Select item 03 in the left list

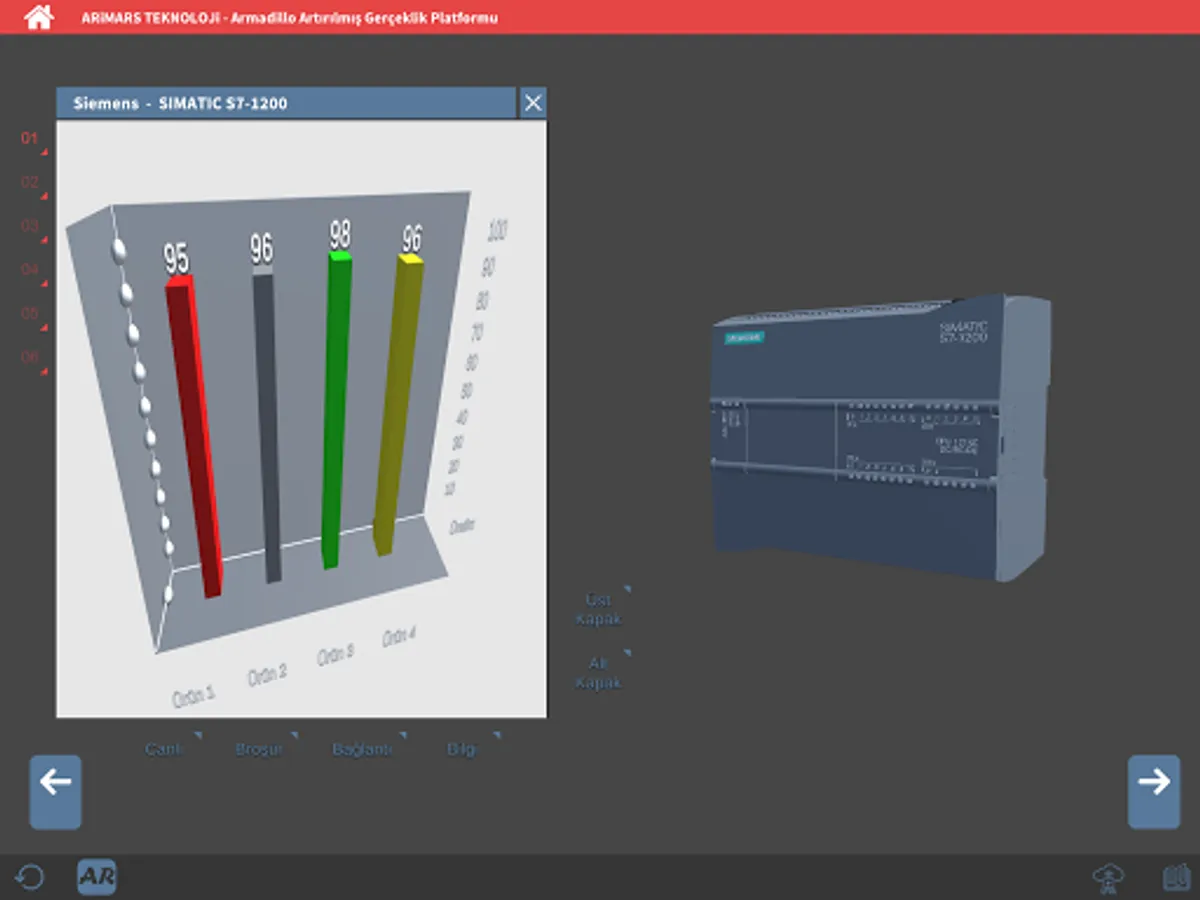pos(33,229)
